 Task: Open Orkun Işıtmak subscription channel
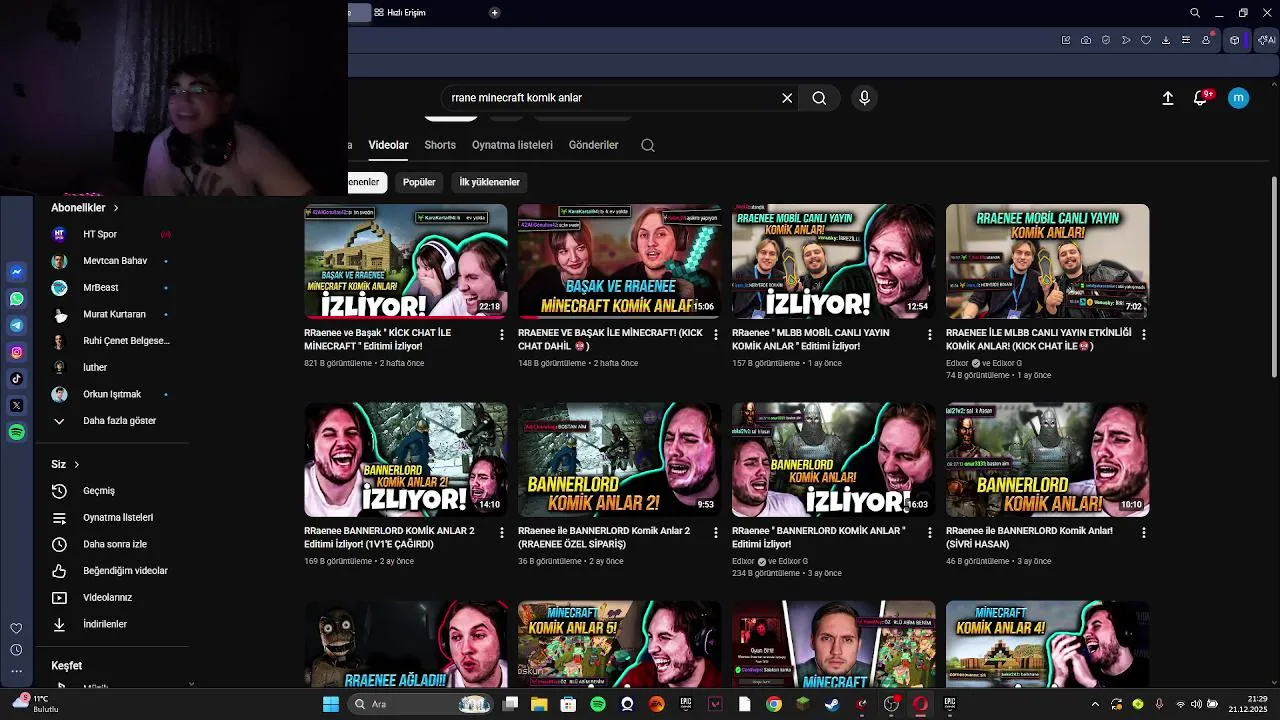click(x=111, y=394)
